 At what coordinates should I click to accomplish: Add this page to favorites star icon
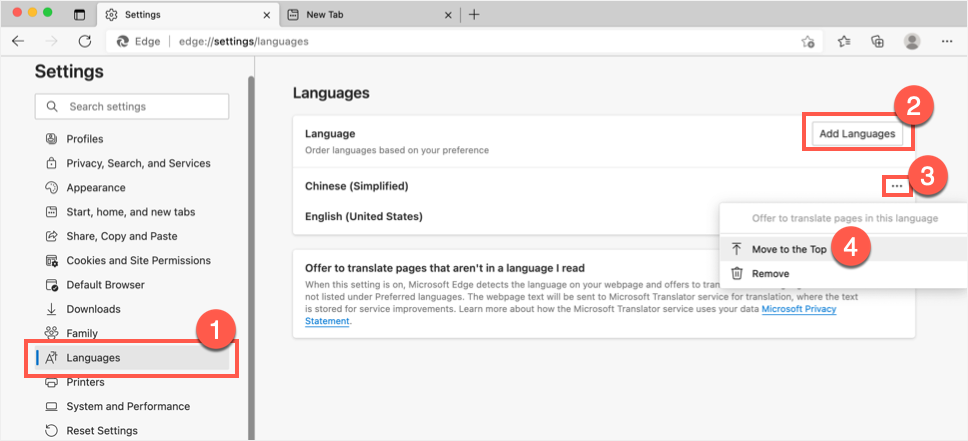click(x=808, y=42)
